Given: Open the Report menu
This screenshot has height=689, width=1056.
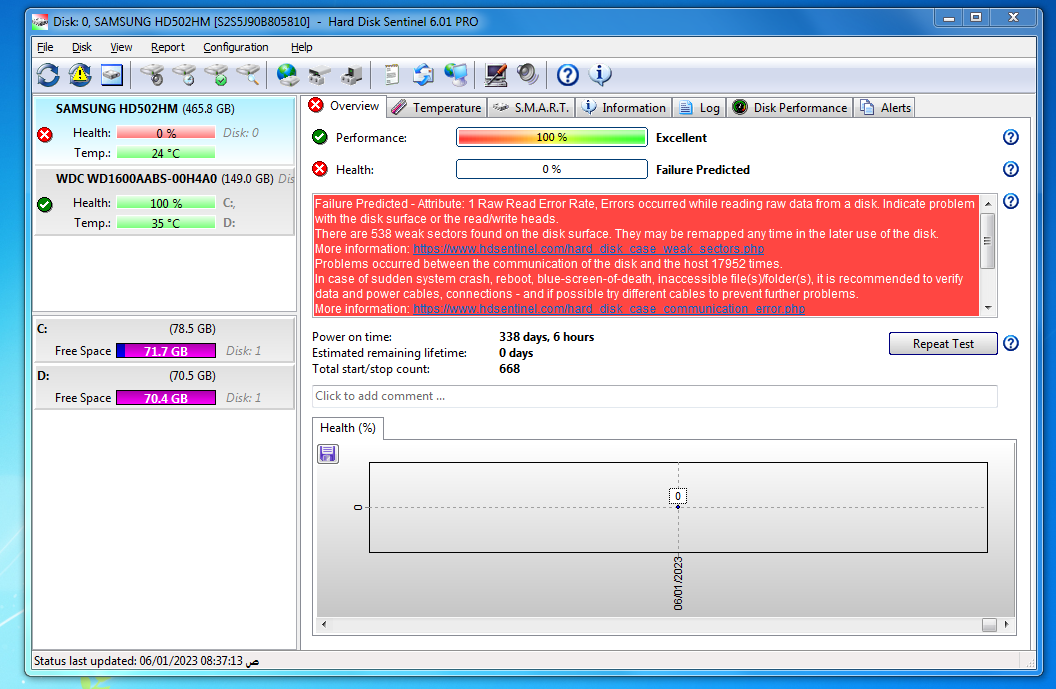Looking at the screenshot, I should click(x=168, y=47).
